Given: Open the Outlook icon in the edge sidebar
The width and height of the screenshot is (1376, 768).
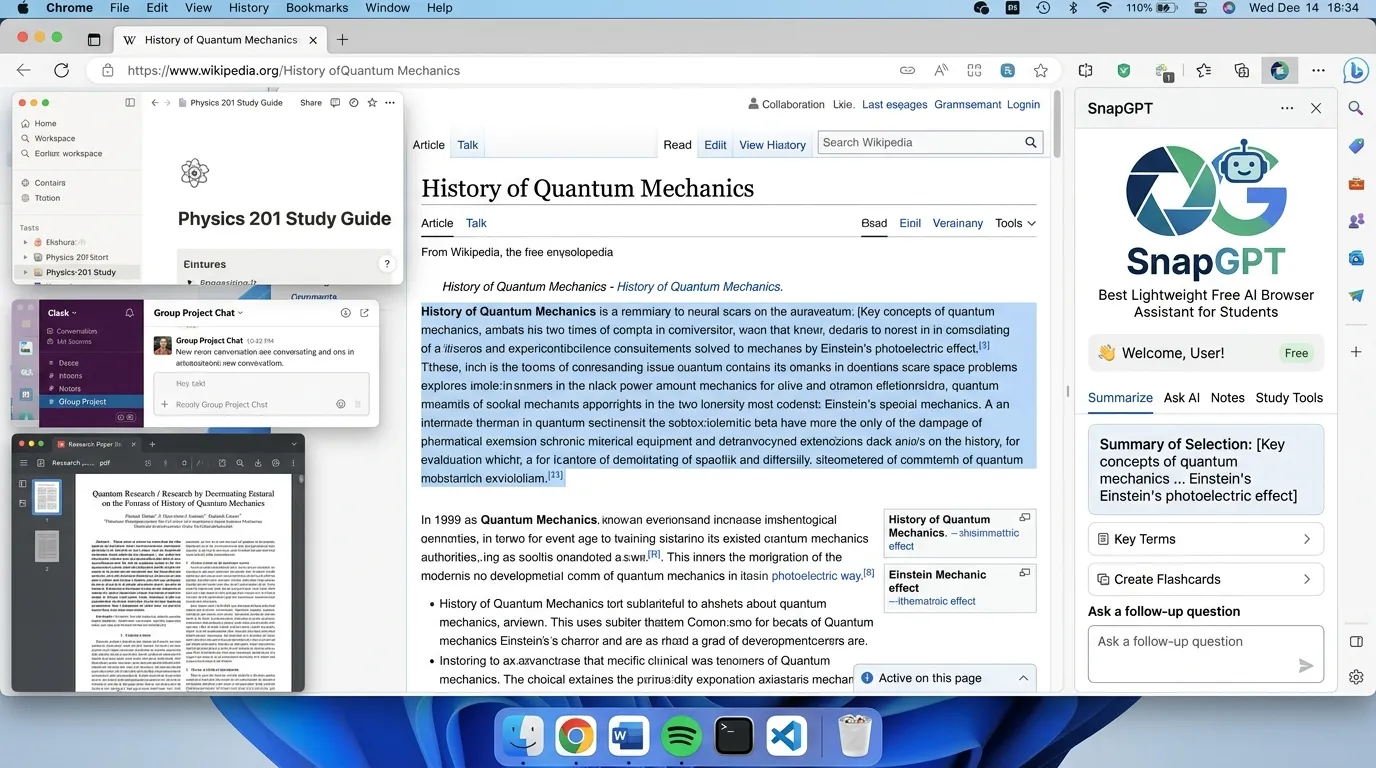Looking at the screenshot, I should [1356, 258].
